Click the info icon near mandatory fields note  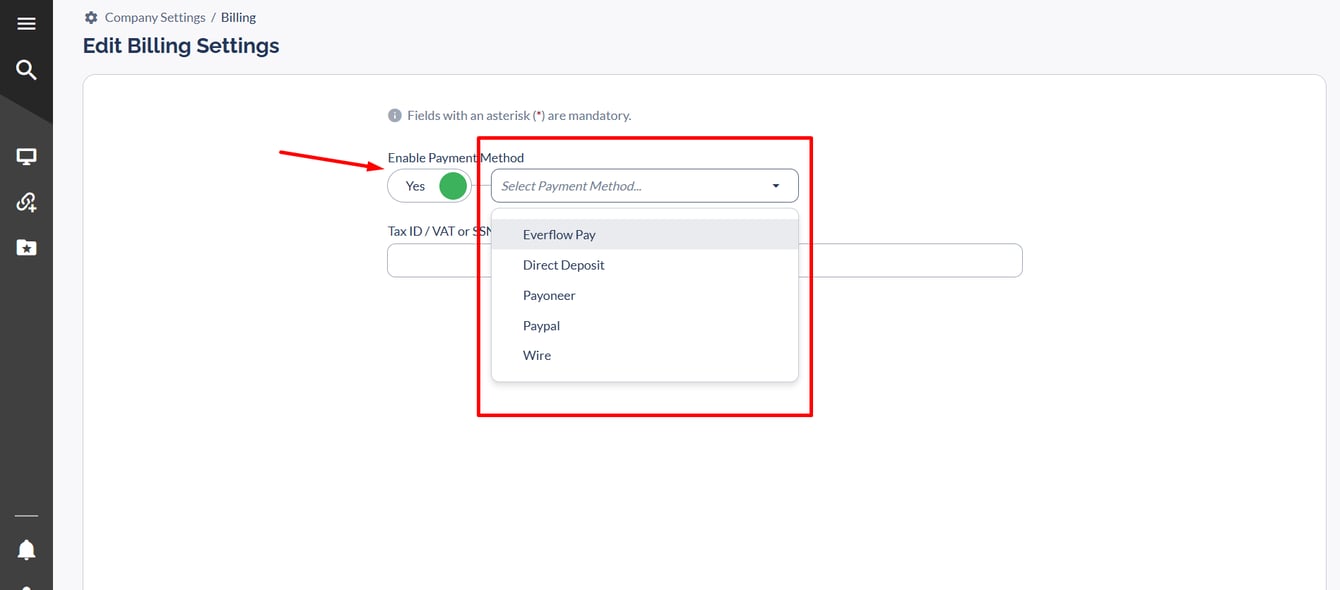coord(394,116)
